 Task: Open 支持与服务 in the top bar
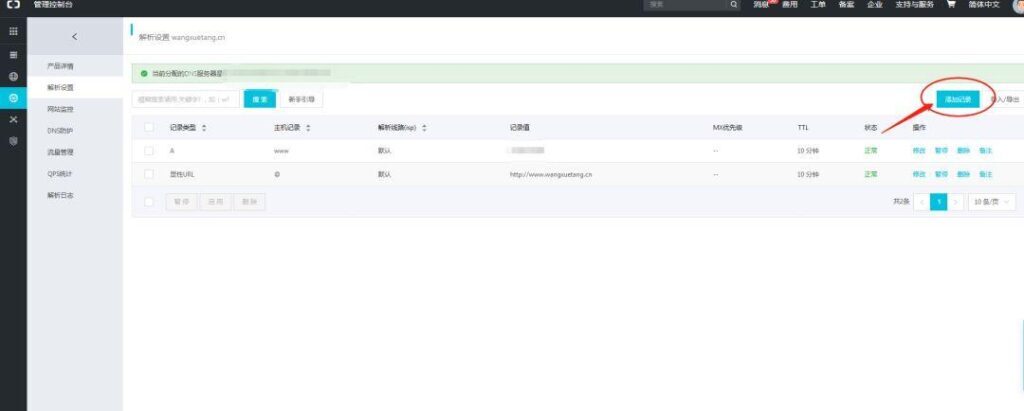pos(914,5)
